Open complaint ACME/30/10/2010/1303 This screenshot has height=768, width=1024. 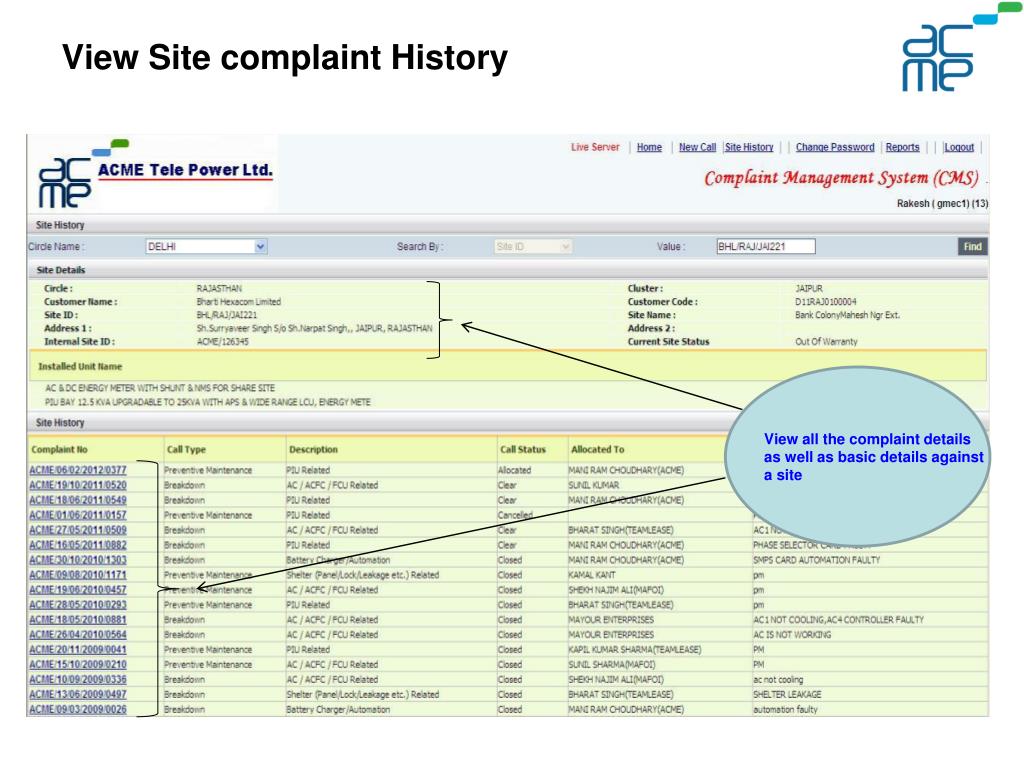(x=78, y=560)
